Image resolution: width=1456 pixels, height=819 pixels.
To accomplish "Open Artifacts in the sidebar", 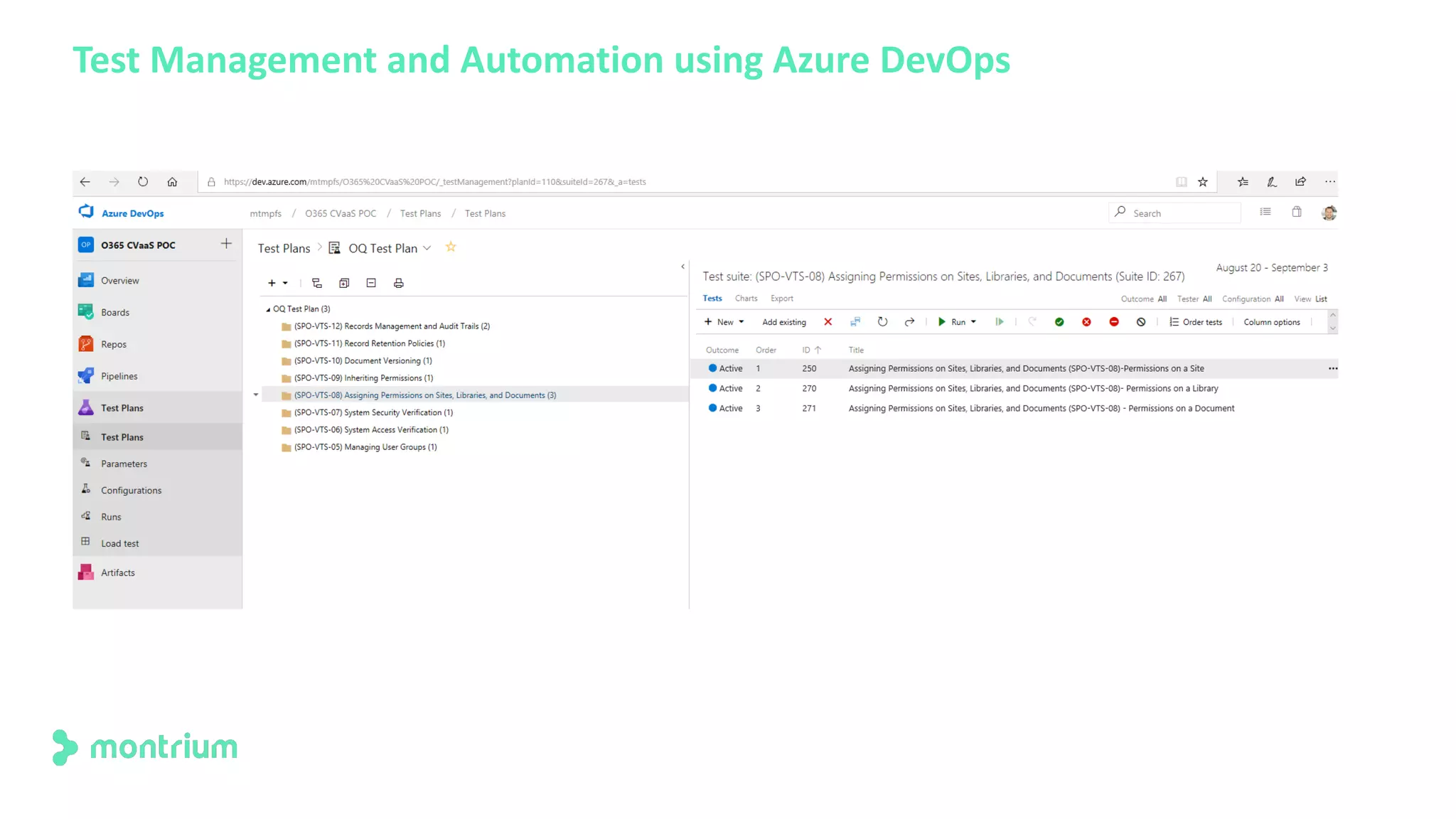I will pyautogui.click(x=158, y=572).
